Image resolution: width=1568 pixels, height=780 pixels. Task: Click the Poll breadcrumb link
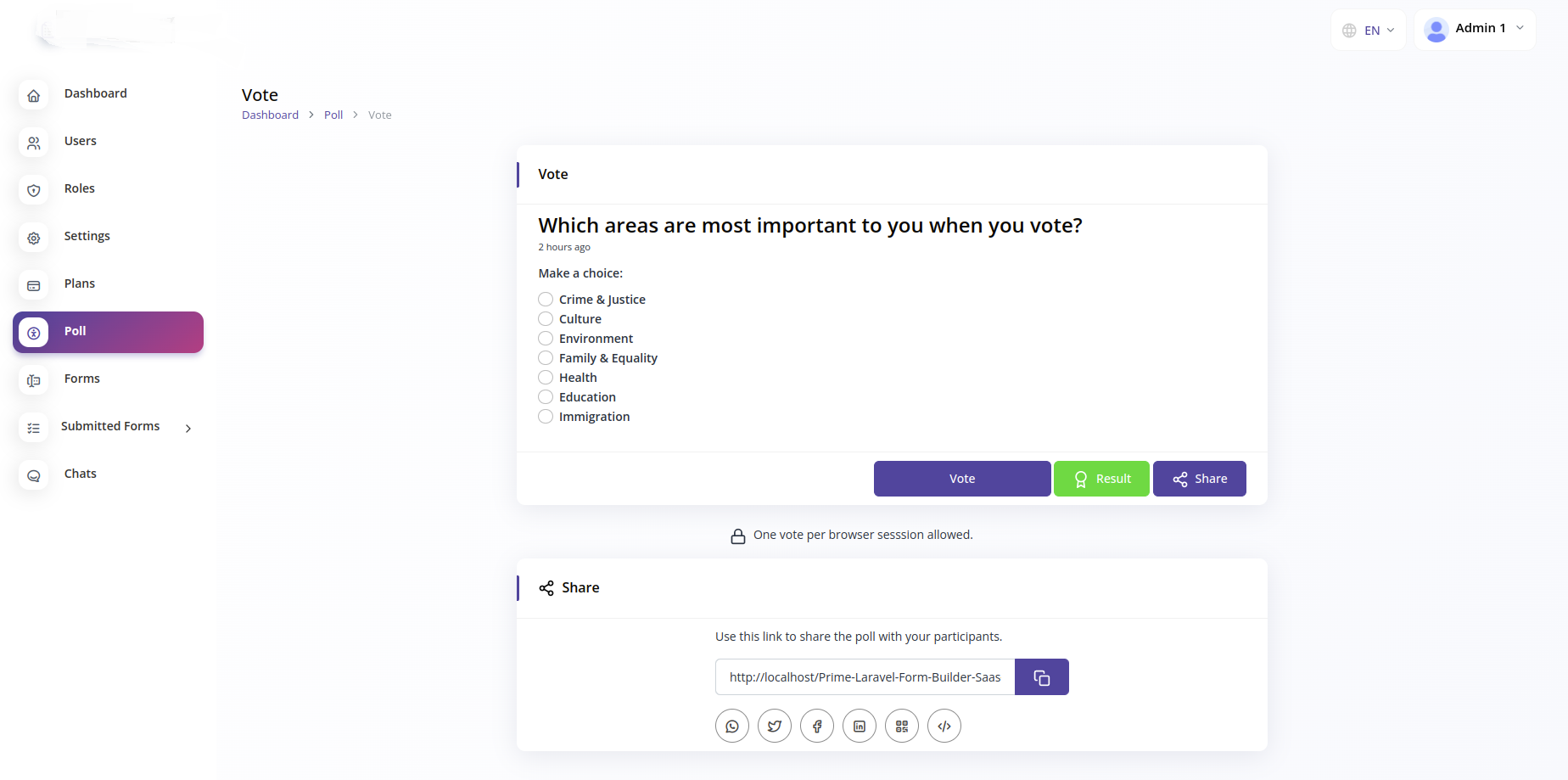[333, 115]
